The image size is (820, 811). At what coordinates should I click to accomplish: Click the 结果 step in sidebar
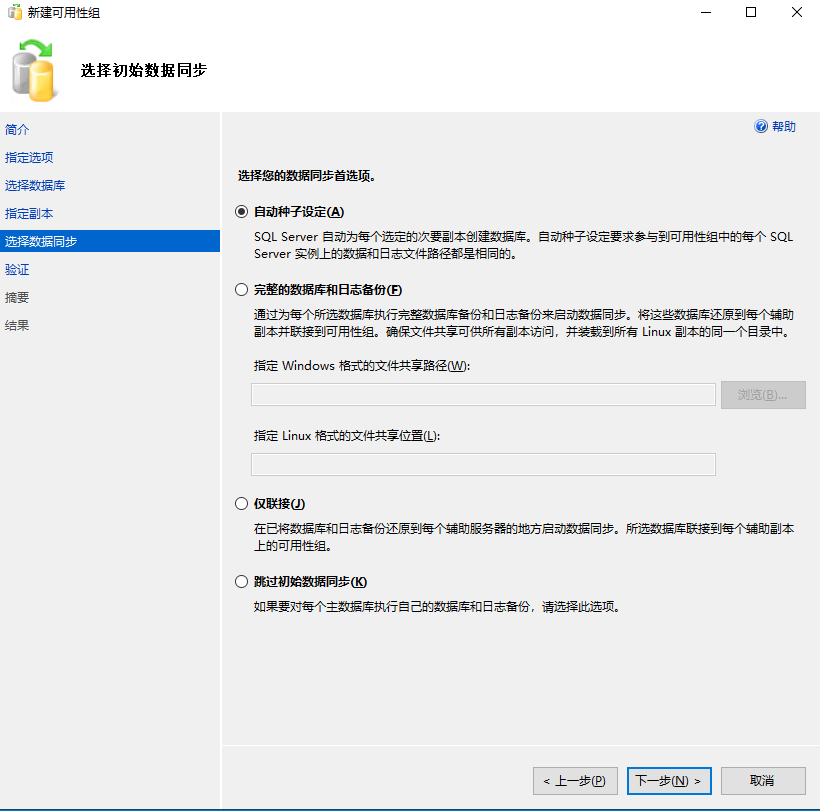(x=17, y=325)
